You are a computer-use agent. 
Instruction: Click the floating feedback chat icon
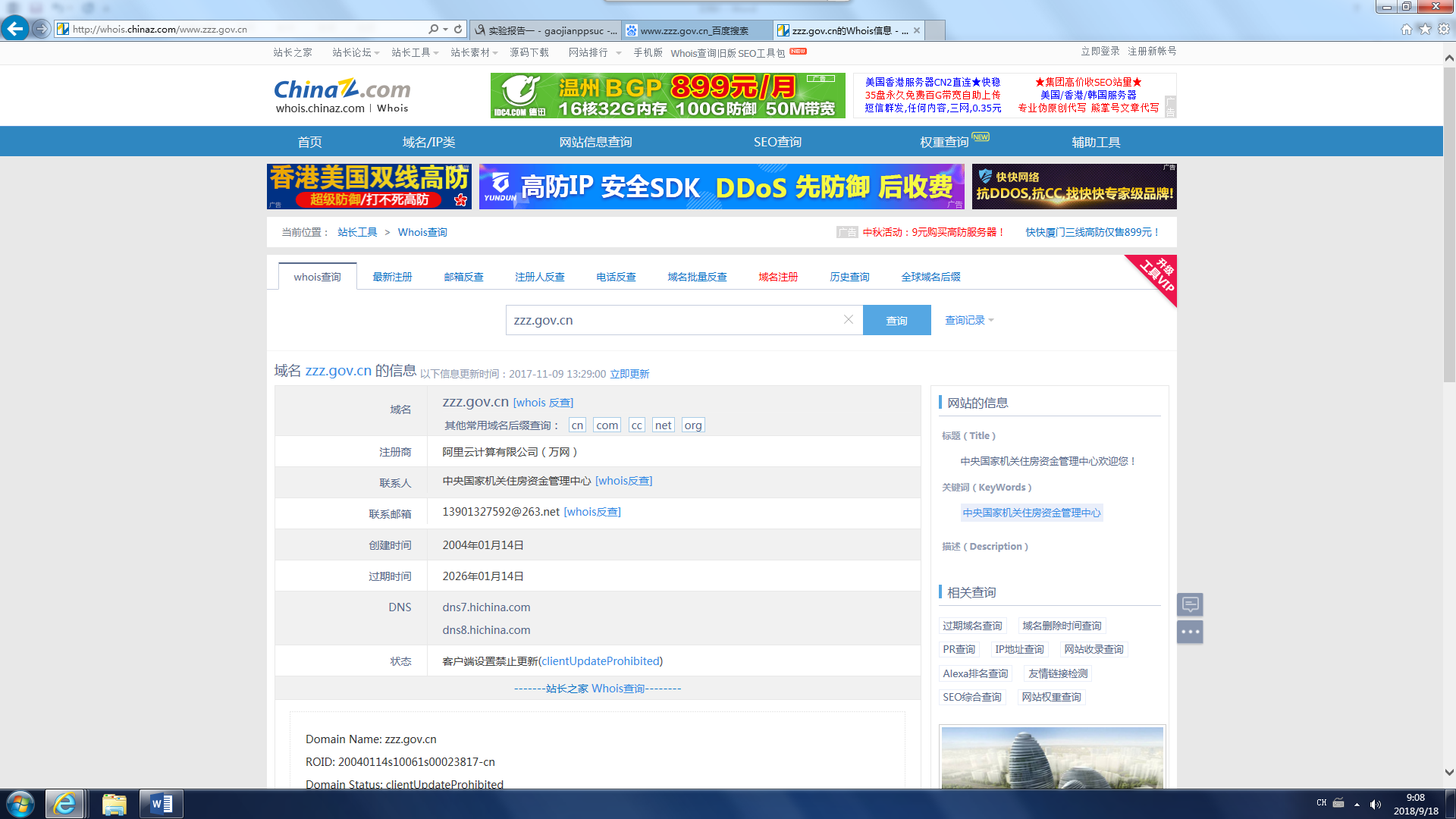[x=1190, y=604]
